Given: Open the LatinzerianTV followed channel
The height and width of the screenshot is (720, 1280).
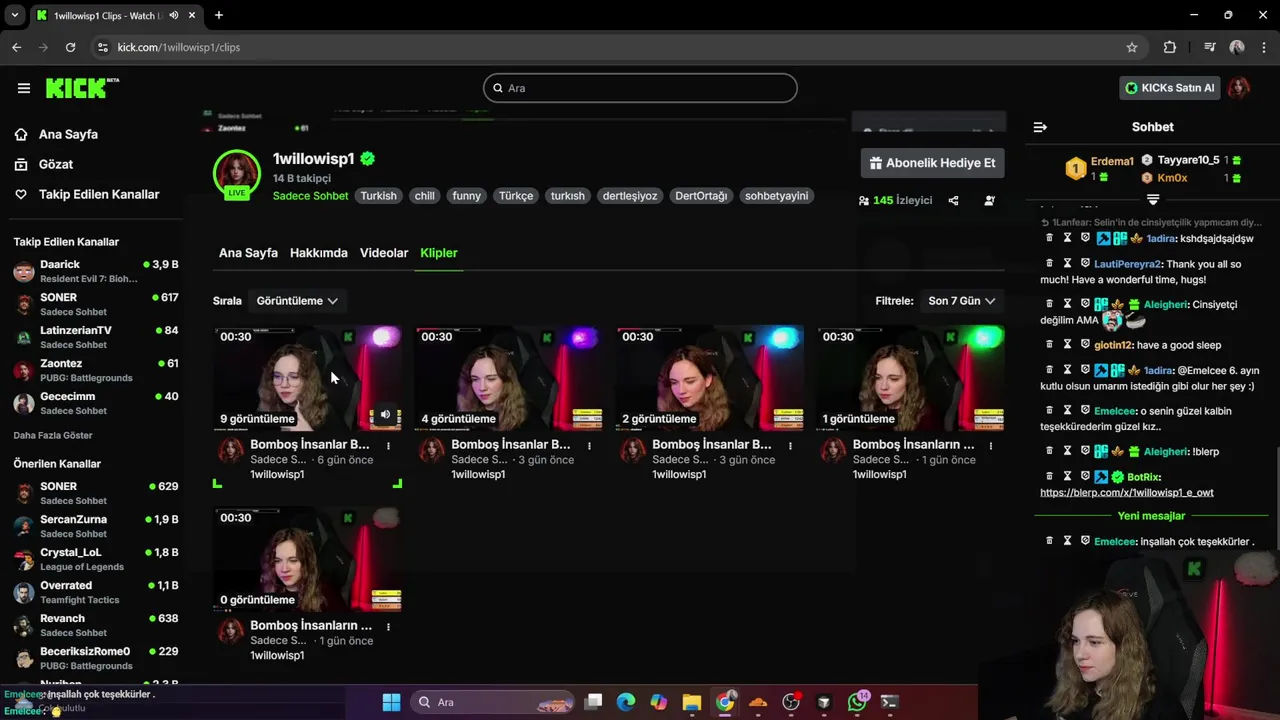Looking at the screenshot, I should [96, 337].
